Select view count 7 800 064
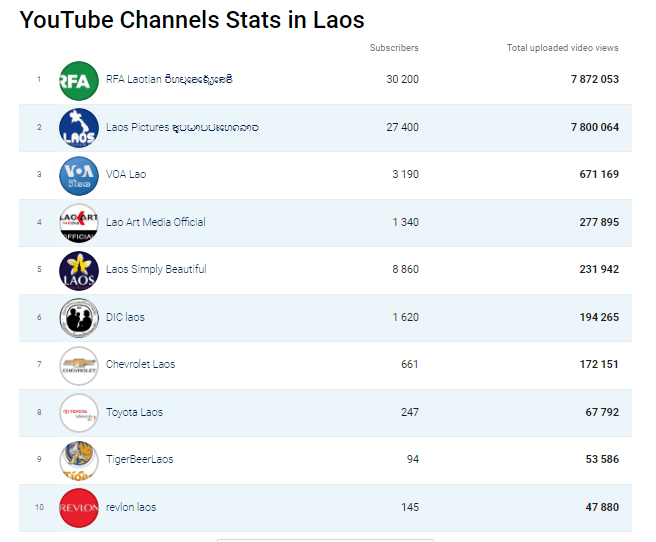This screenshot has height=542, width=656. pyautogui.click(x=594, y=127)
